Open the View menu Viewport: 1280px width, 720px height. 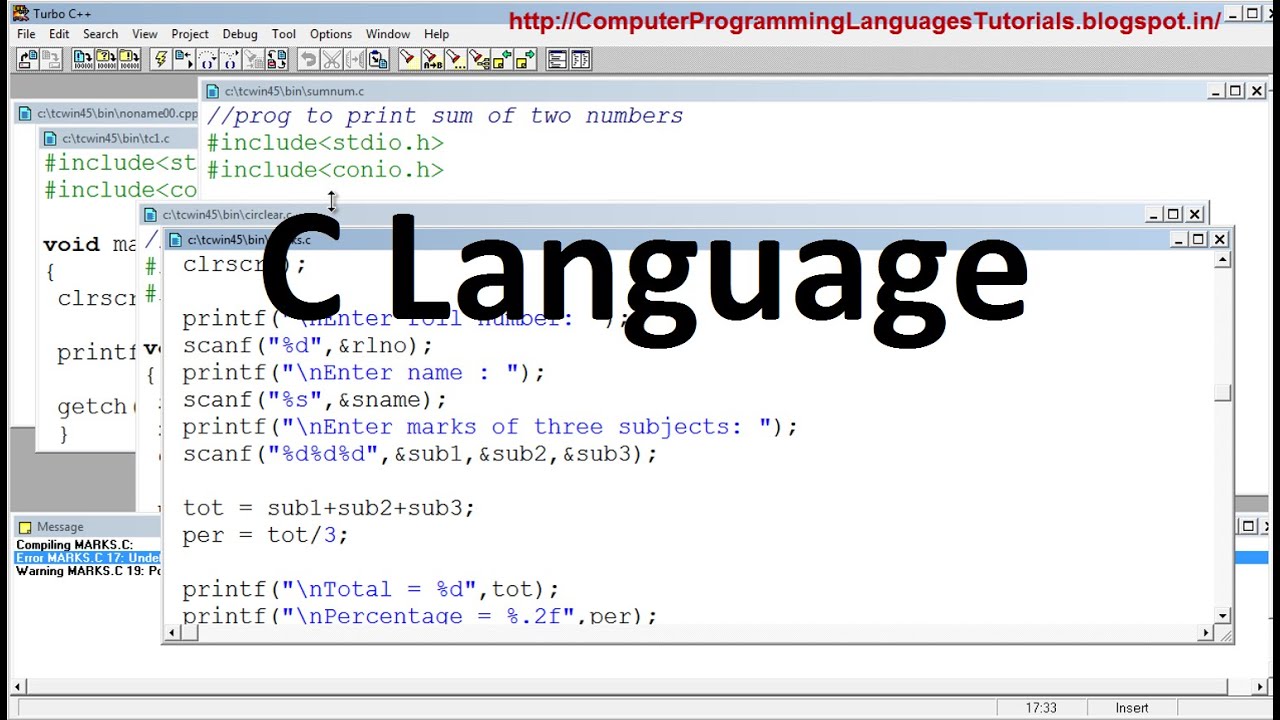pyautogui.click(x=144, y=34)
